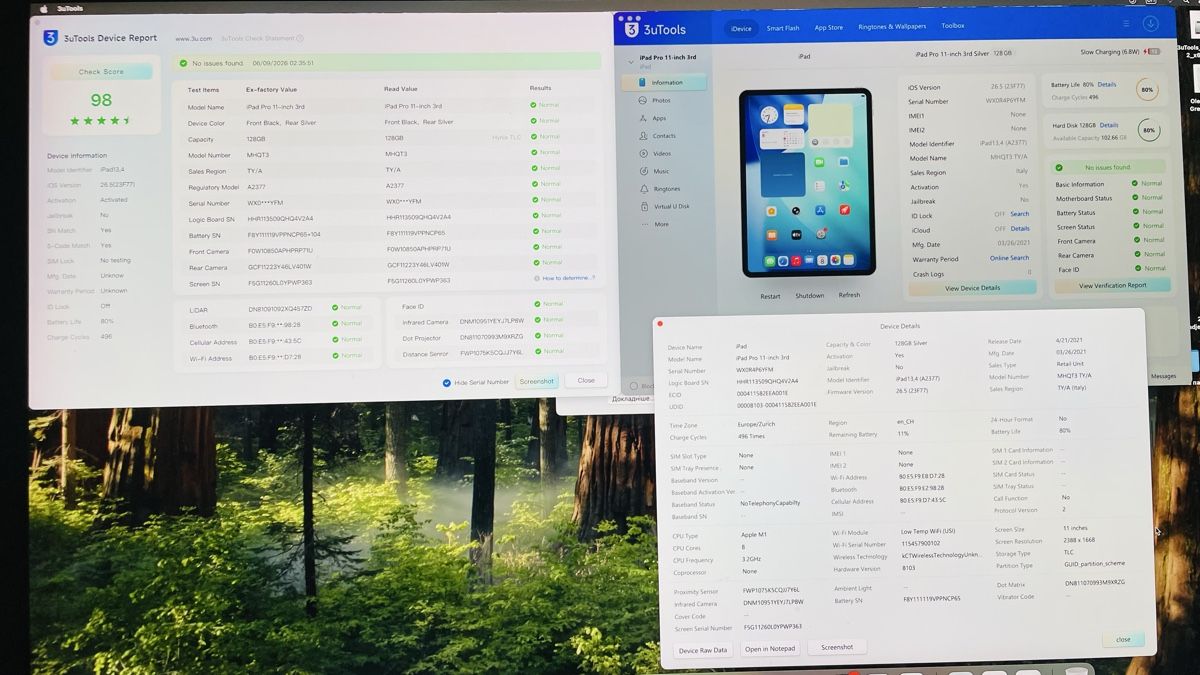Select Information in 3uTools sidebar
The height and width of the screenshot is (675, 1200).
664,82
